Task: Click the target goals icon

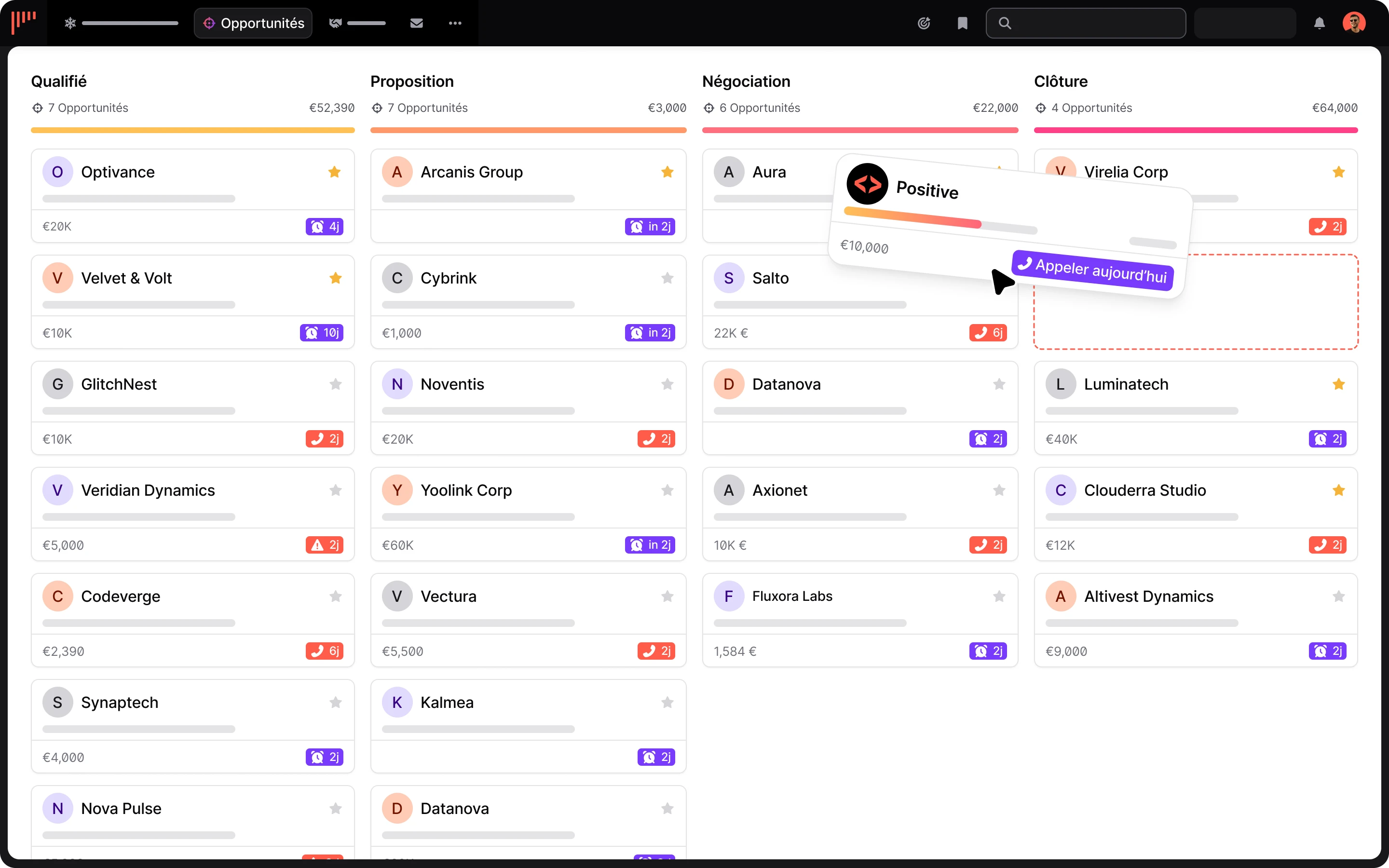Action: pyautogui.click(x=924, y=23)
